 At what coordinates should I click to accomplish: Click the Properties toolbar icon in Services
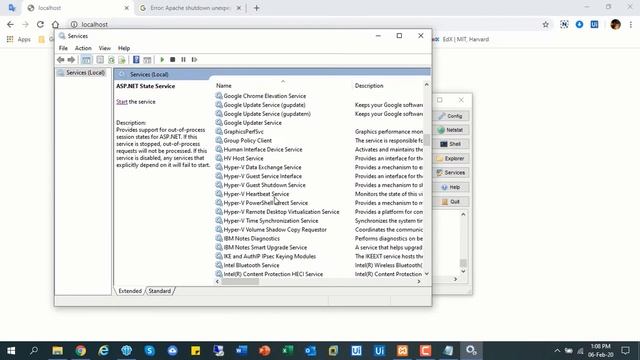pyautogui.click(x=100, y=60)
